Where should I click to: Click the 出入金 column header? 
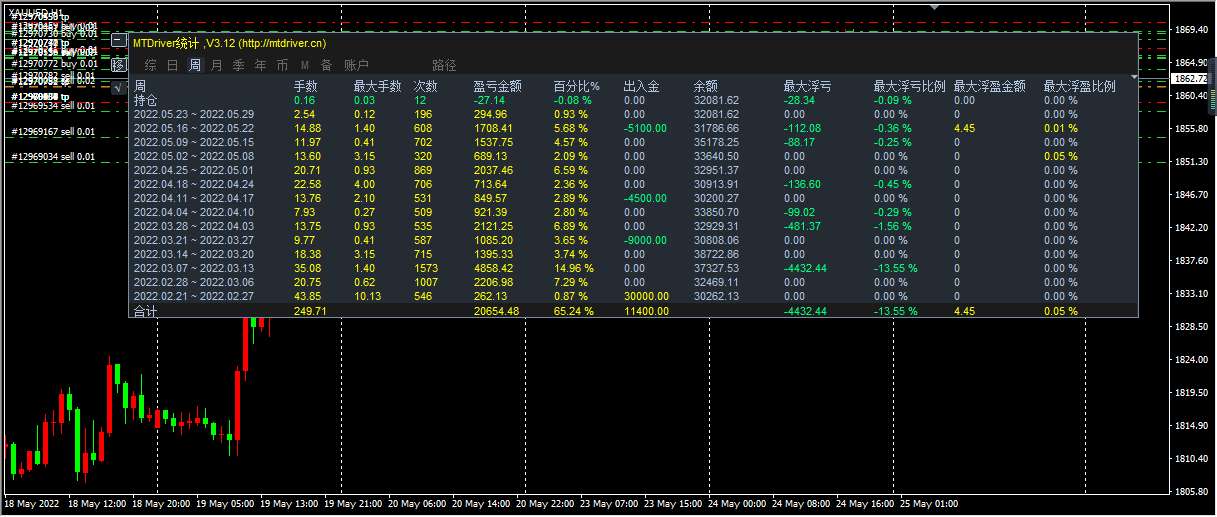(641, 87)
